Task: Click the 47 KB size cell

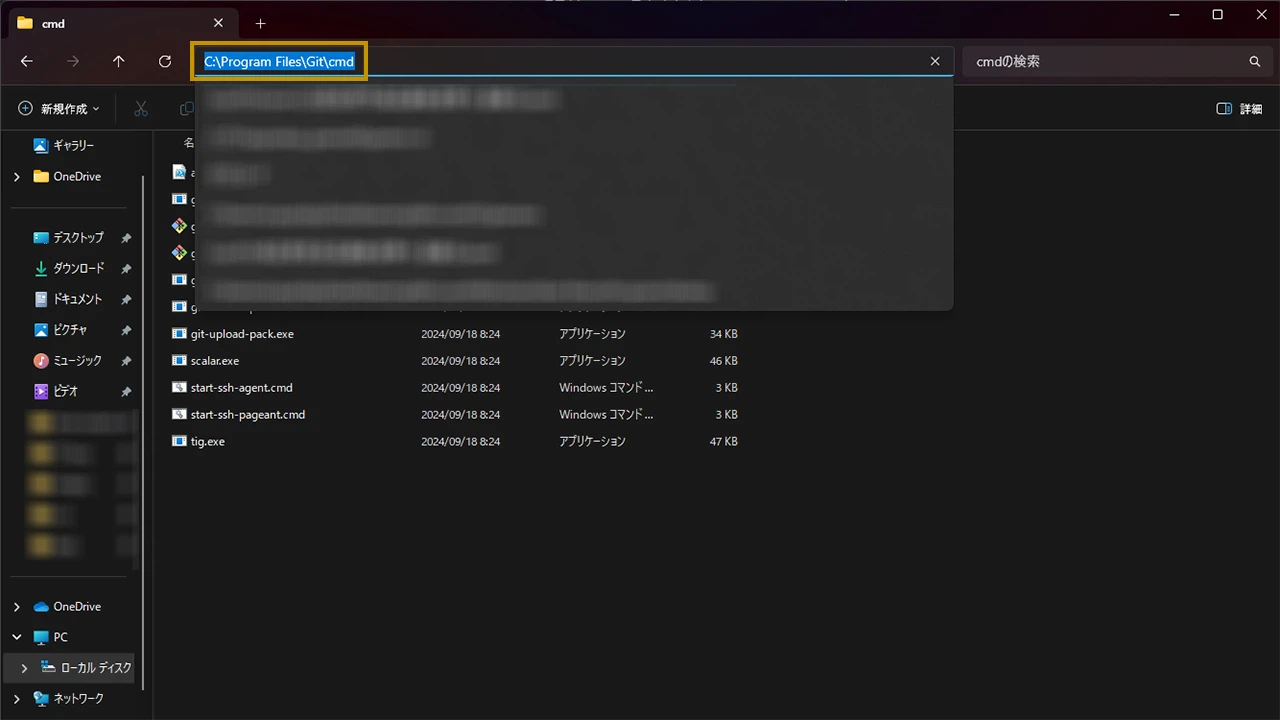Action: click(723, 441)
